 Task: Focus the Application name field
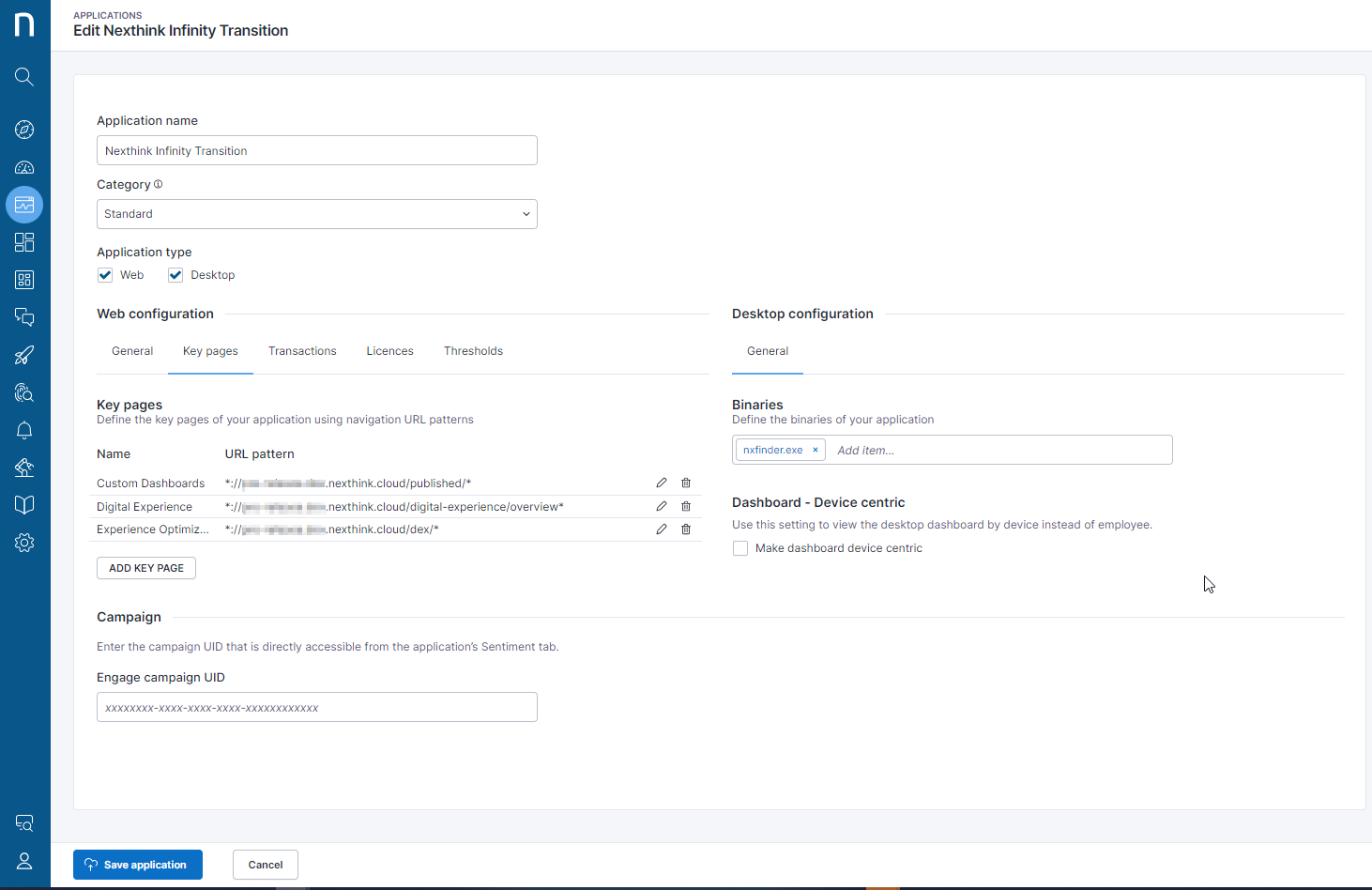click(x=317, y=150)
